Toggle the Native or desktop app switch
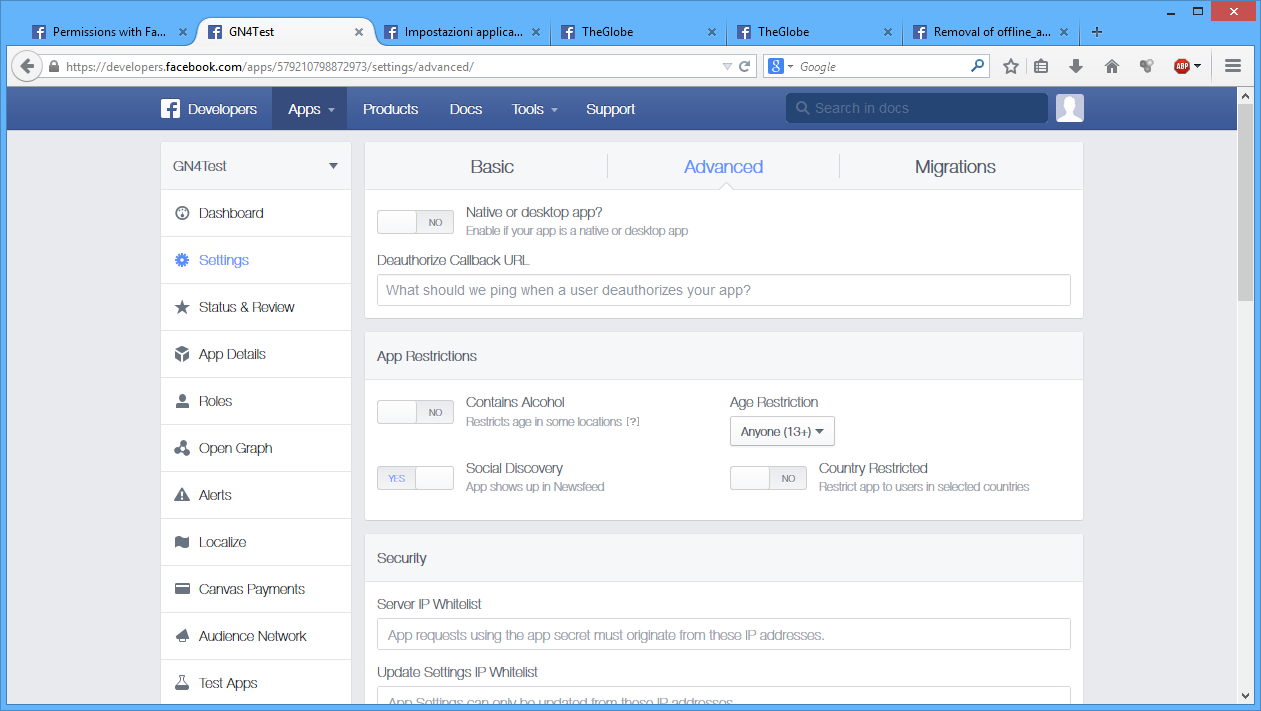This screenshot has height=711, width=1261. click(415, 222)
